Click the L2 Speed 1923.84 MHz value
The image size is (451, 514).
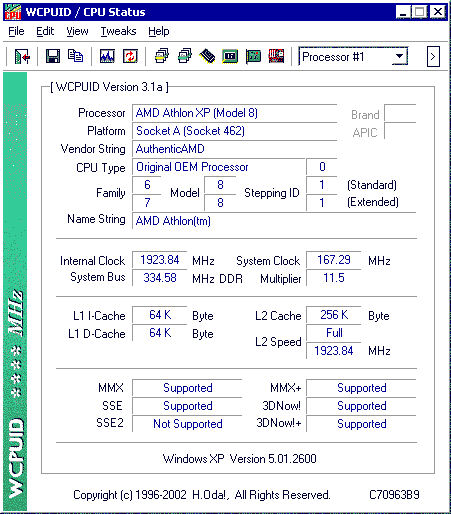tap(334, 351)
